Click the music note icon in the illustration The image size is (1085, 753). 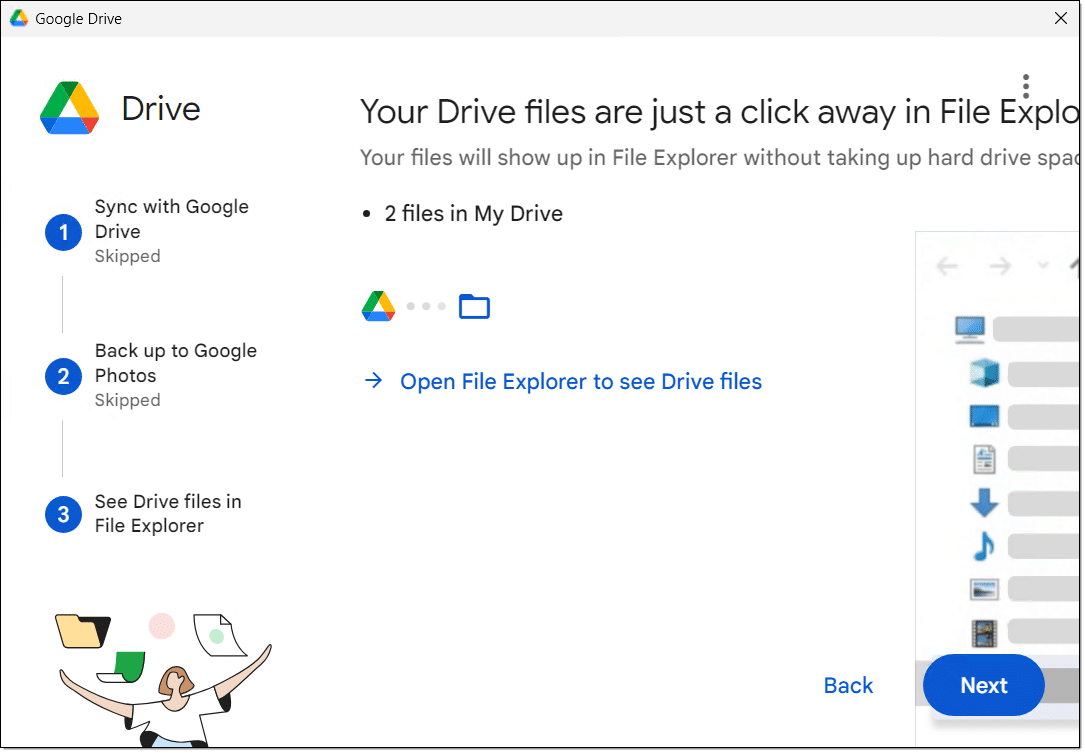click(x=984, y=546)
